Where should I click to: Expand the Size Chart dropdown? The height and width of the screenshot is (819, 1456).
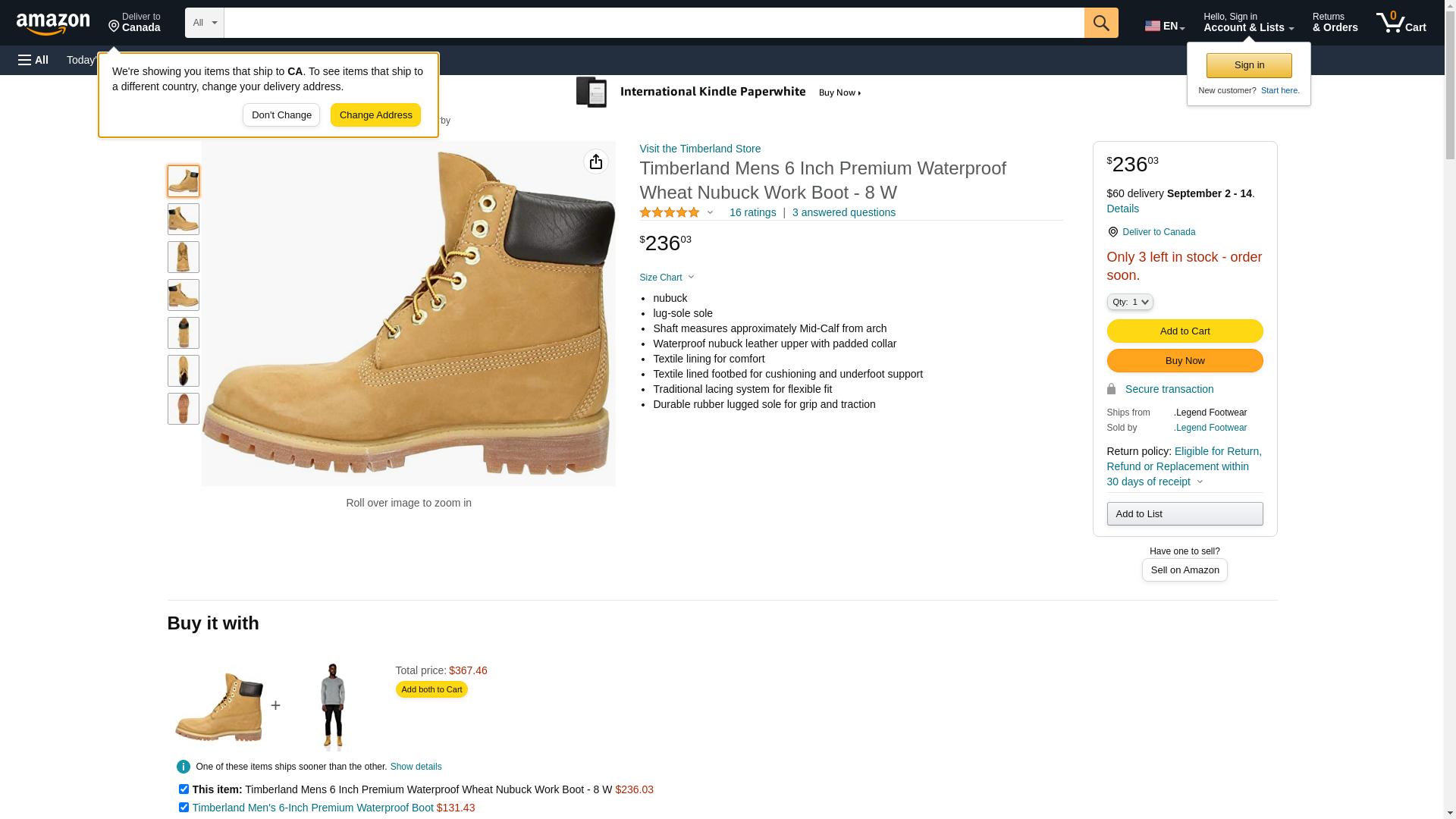(667, 278)
